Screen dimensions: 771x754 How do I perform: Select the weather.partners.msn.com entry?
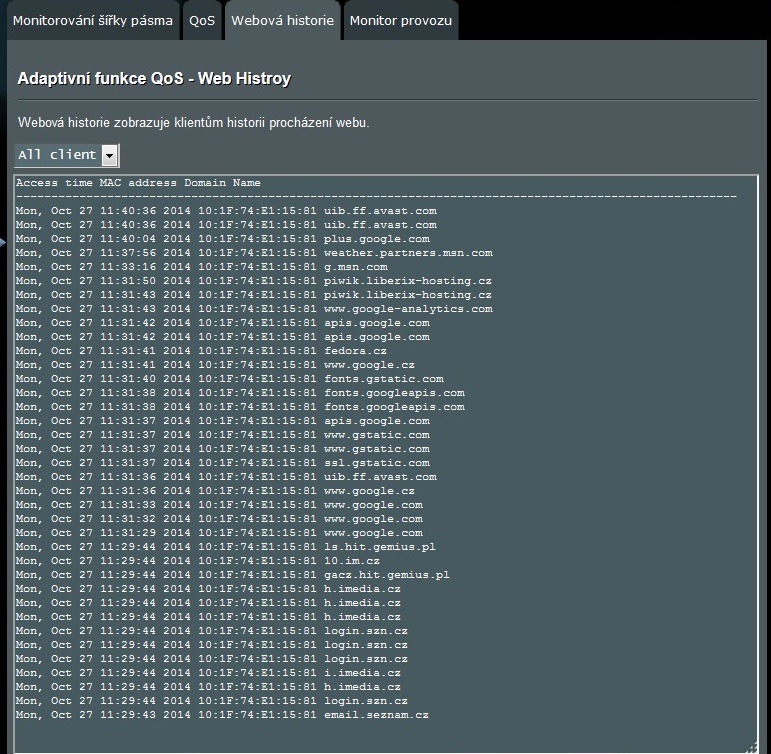pos(254,253)
